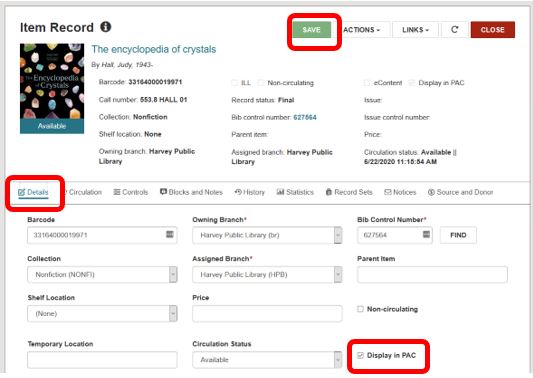This screenshot has height=378, width=533.
Task: Toggle the ILL checkbox in header
Action: [x=234, y=83]
